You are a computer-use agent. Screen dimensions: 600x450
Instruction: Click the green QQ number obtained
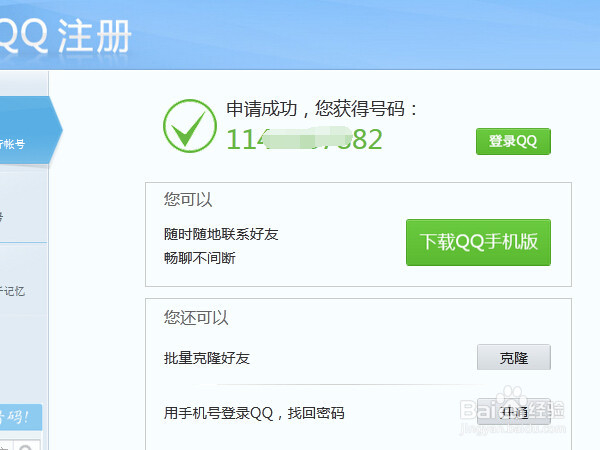(304, 140)
